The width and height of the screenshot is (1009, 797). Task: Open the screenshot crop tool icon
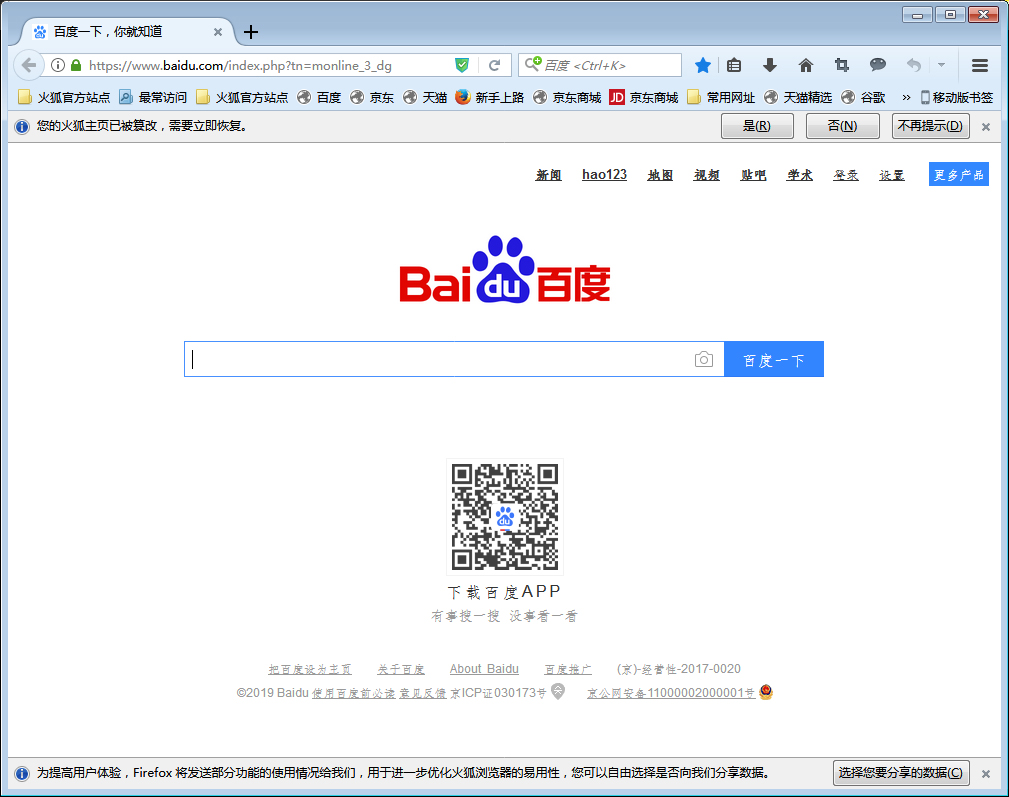click(841, 65)
